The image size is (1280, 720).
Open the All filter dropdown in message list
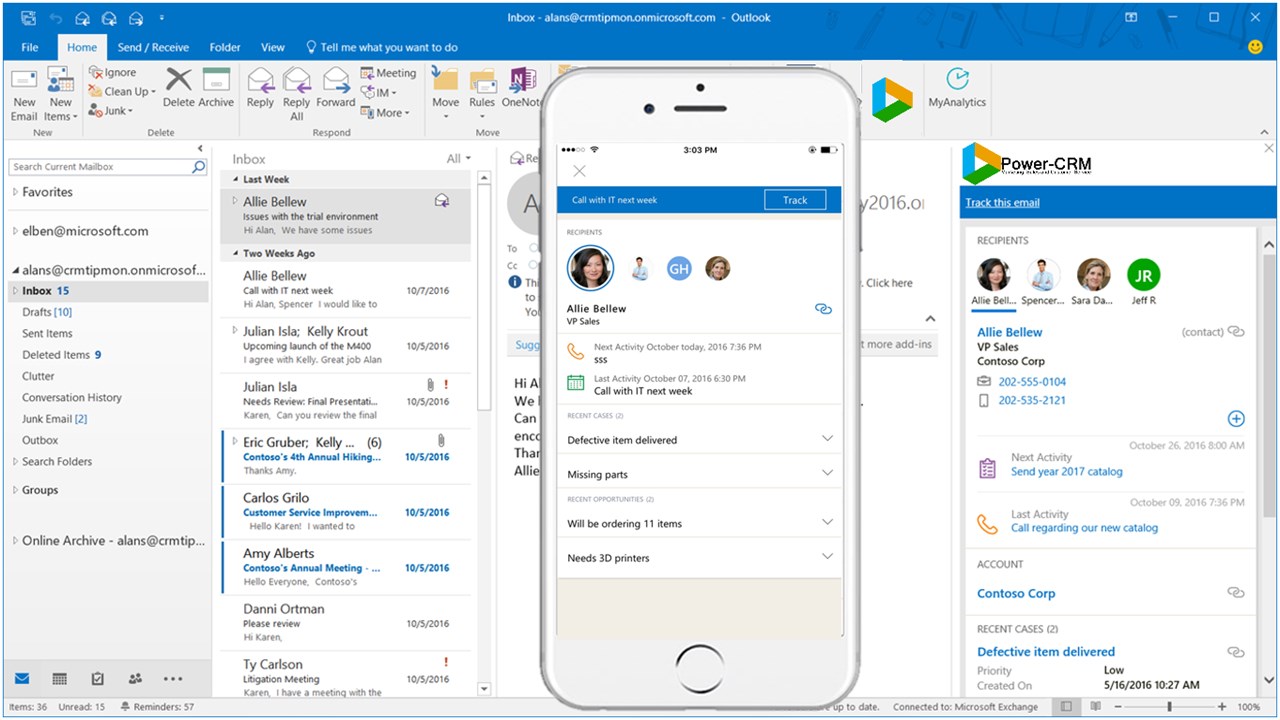tap(459, 158)
